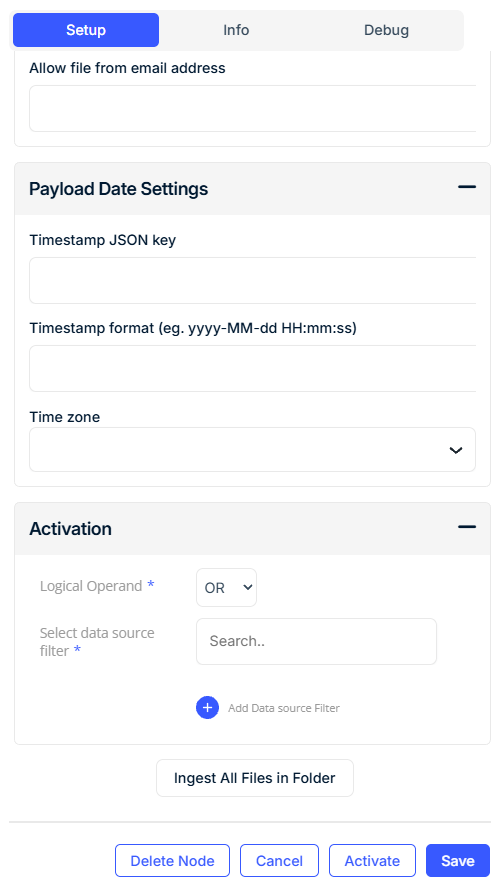Click Ingest All Files in Folder
This screenshot has width=496, height=883.
(x=254, y=778)
